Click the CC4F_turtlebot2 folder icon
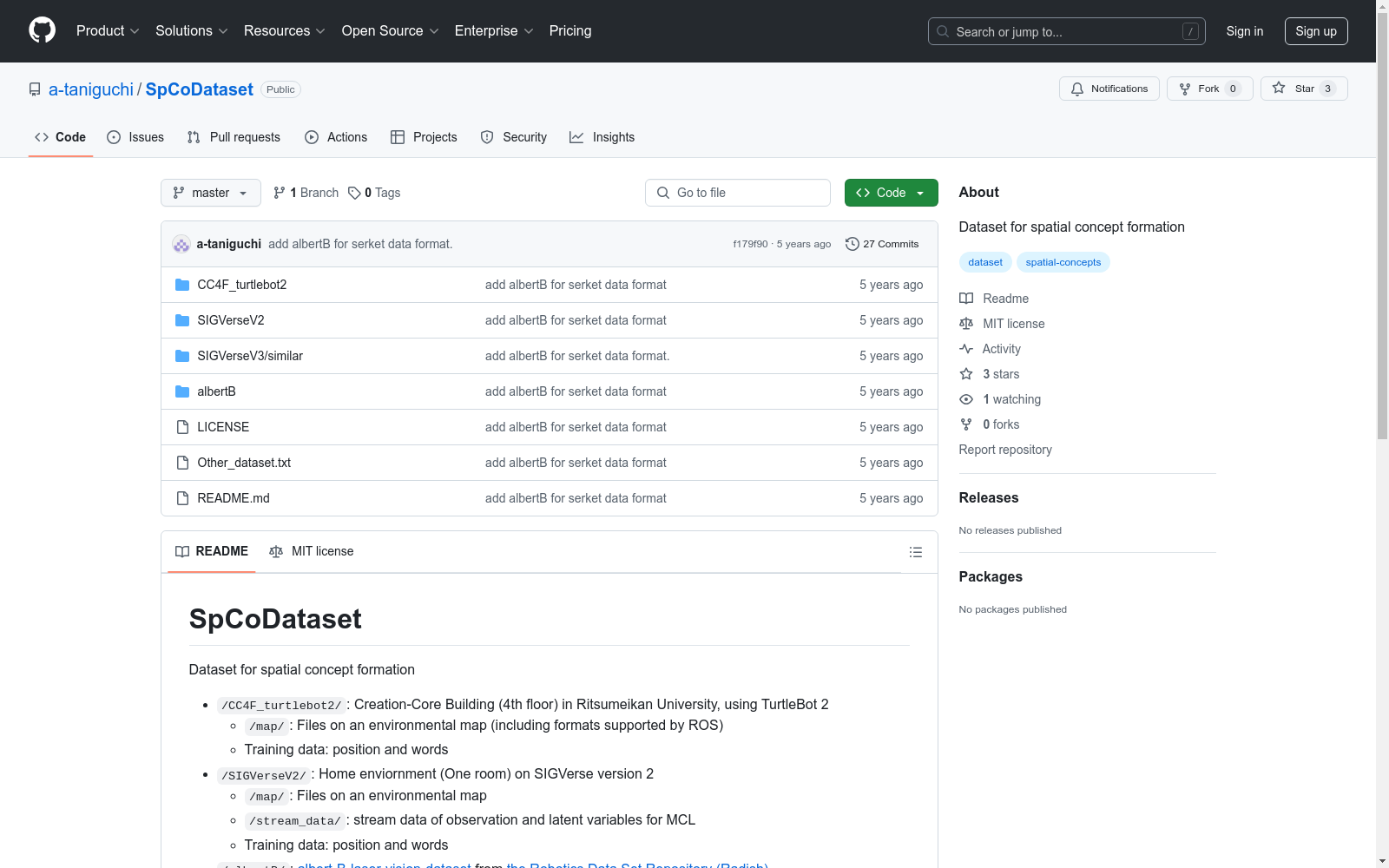 pos(182,285)
